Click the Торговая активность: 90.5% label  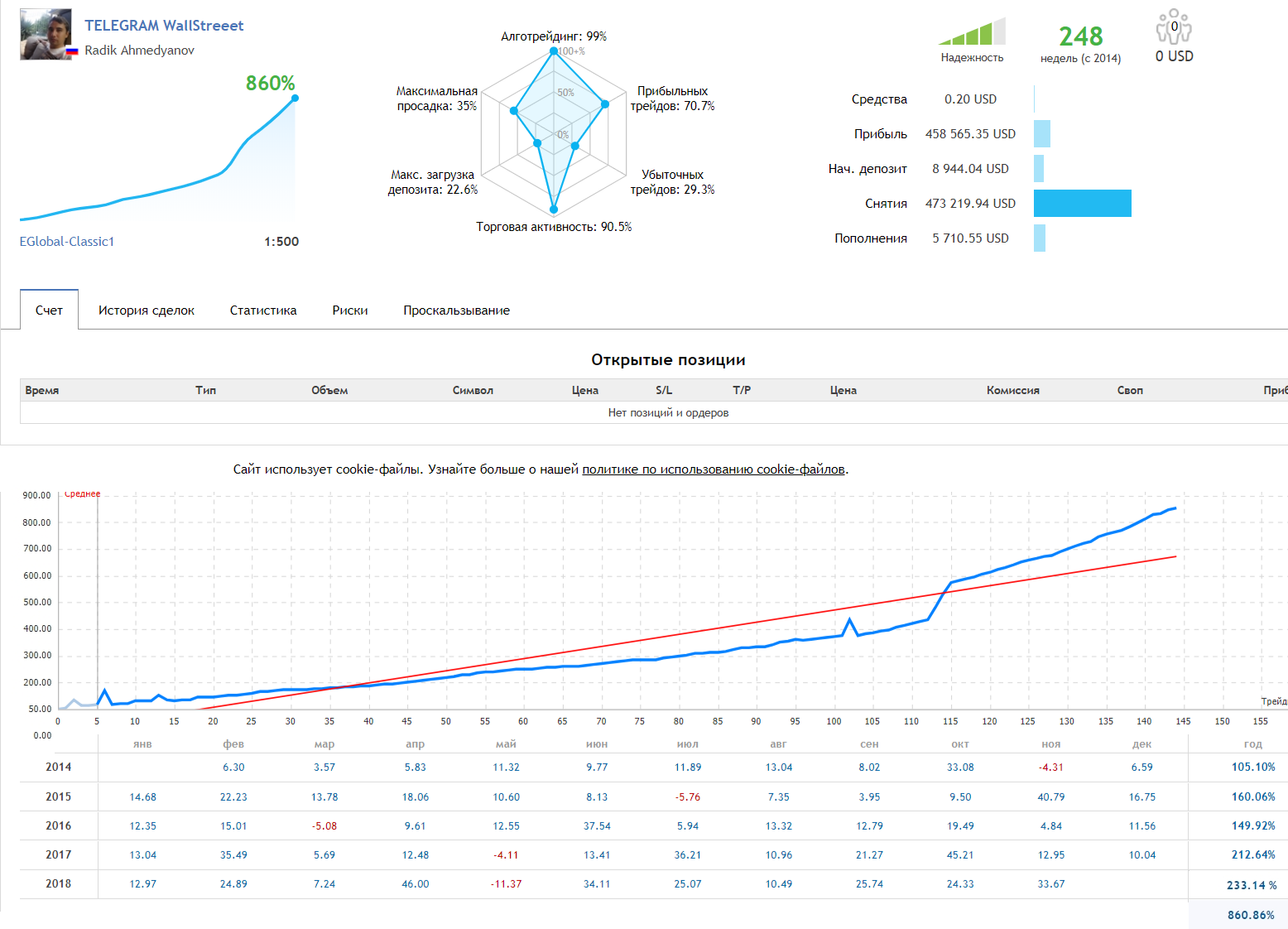click(x=554, y=227)
